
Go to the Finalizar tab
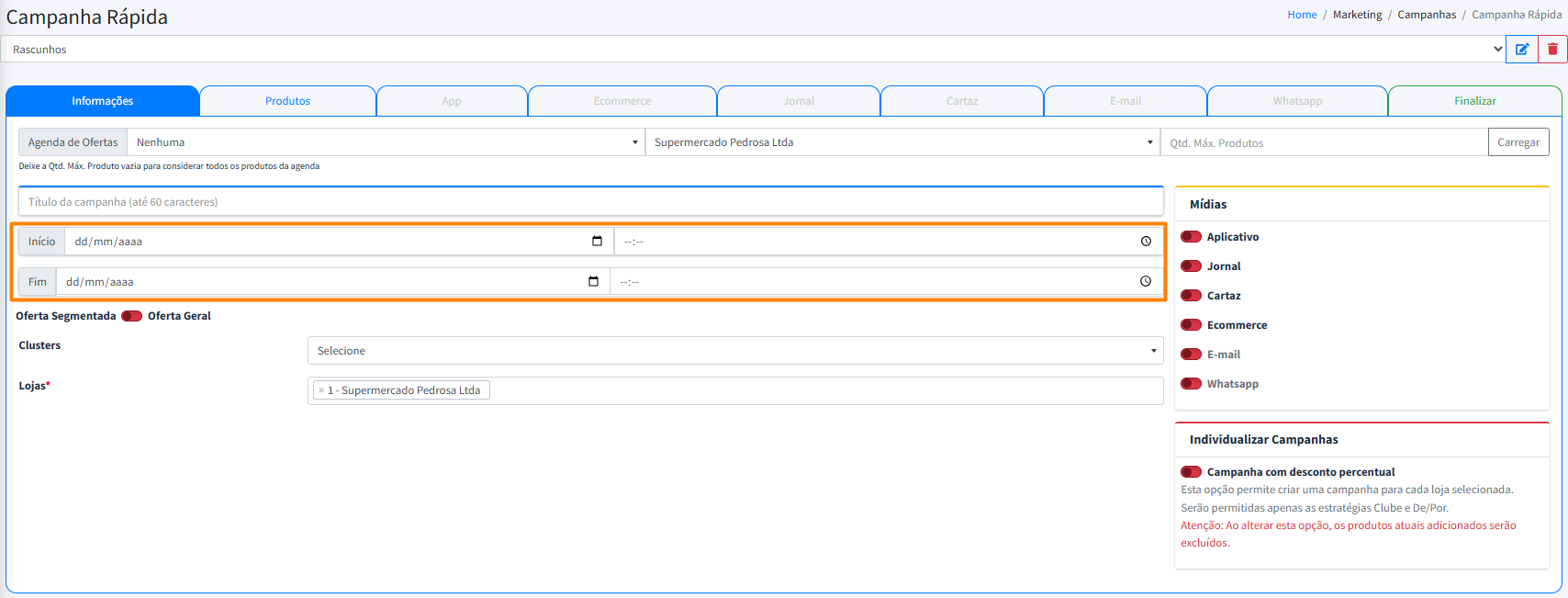1474,101
